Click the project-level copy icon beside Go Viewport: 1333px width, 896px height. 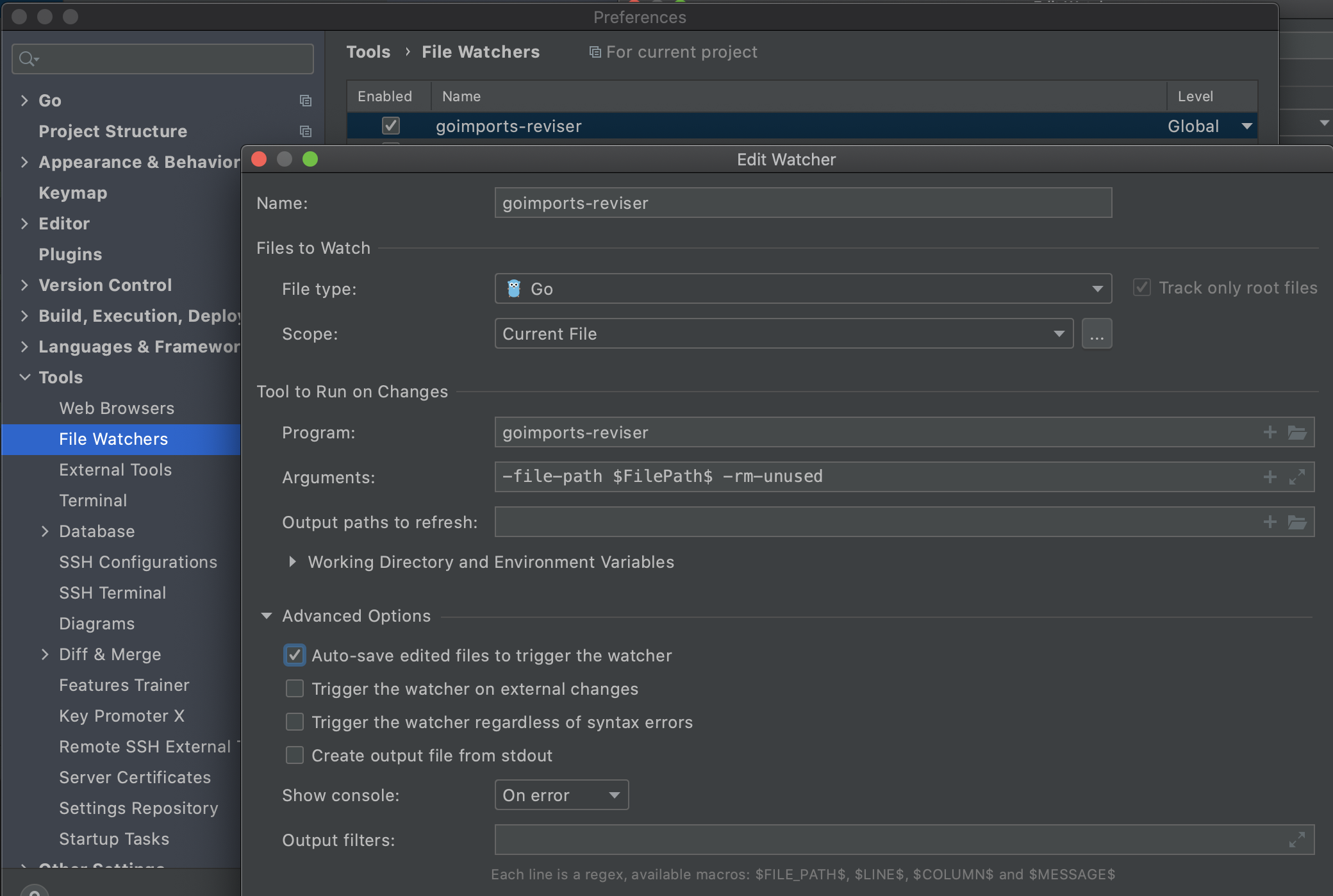point(306,101)
